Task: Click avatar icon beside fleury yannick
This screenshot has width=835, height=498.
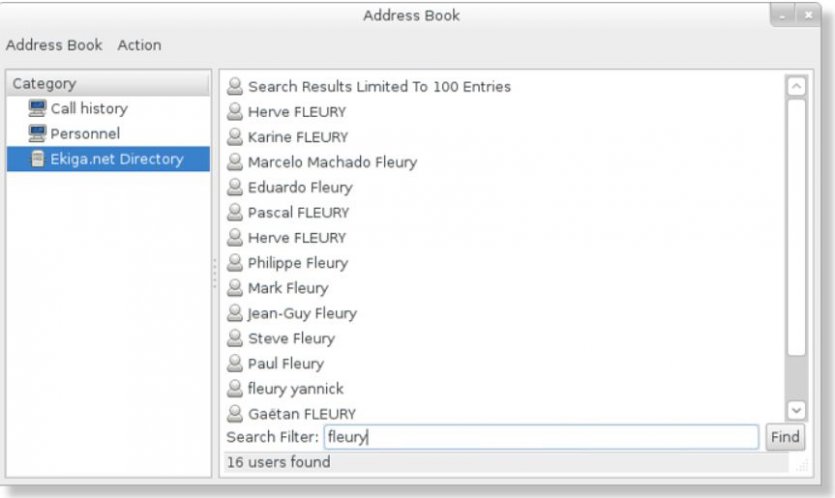Action: coord(235,388)
